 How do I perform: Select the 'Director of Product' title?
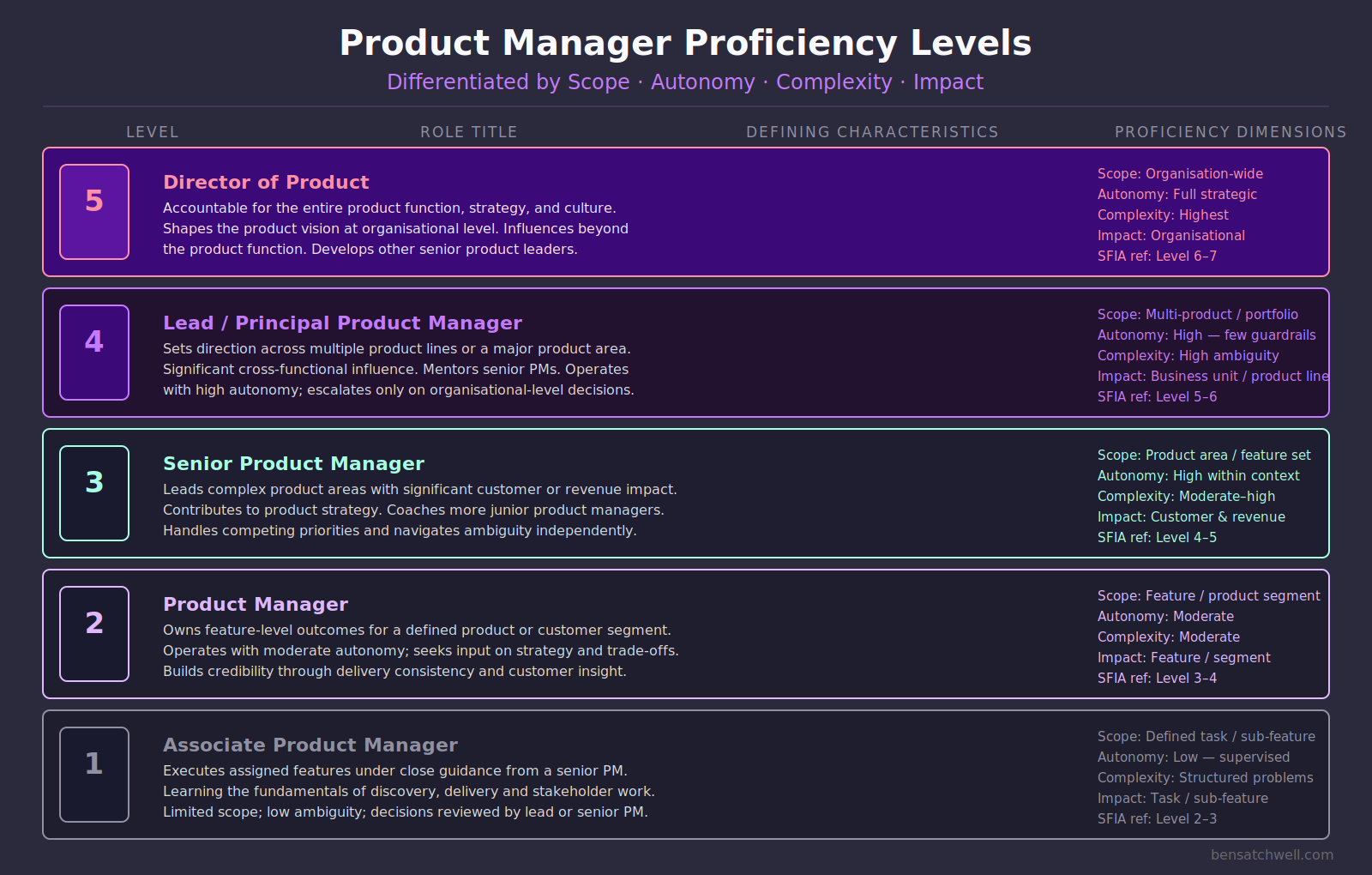coord(266,182)
